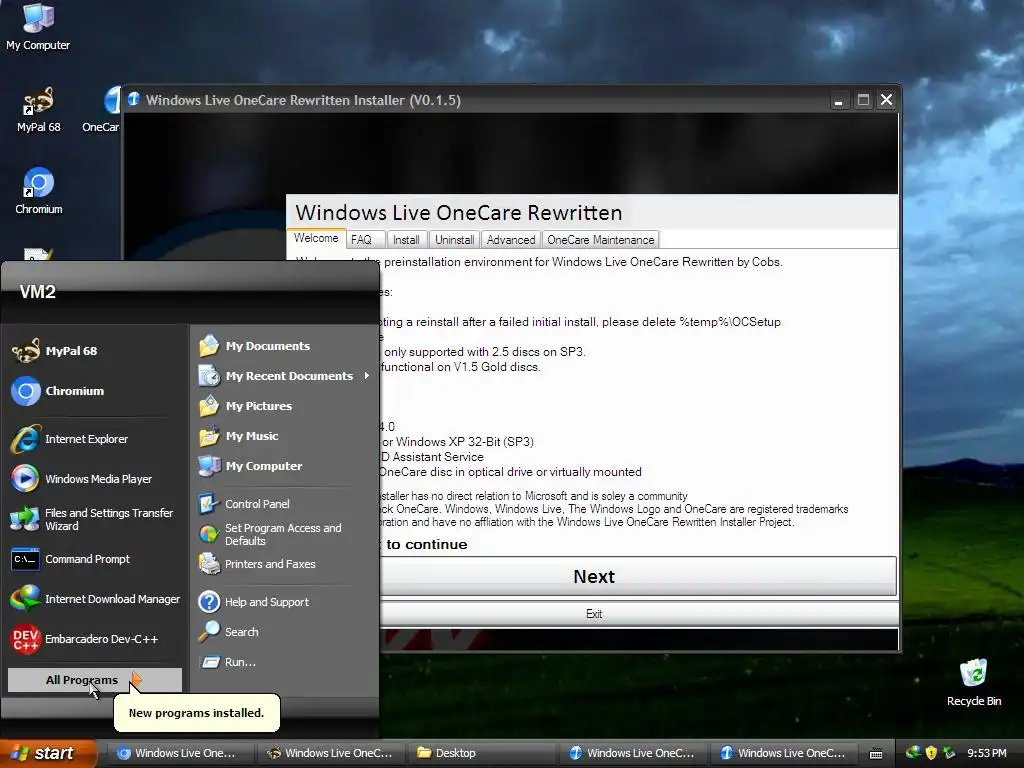Open MyPal 68 desktop shortcut

click(x=39, y=109)
